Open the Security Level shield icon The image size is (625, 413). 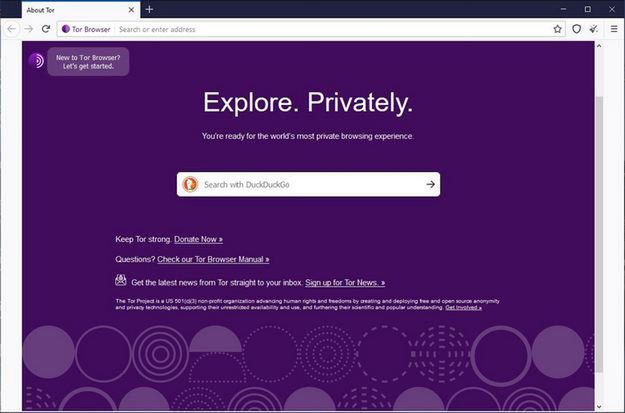[576, 29]
